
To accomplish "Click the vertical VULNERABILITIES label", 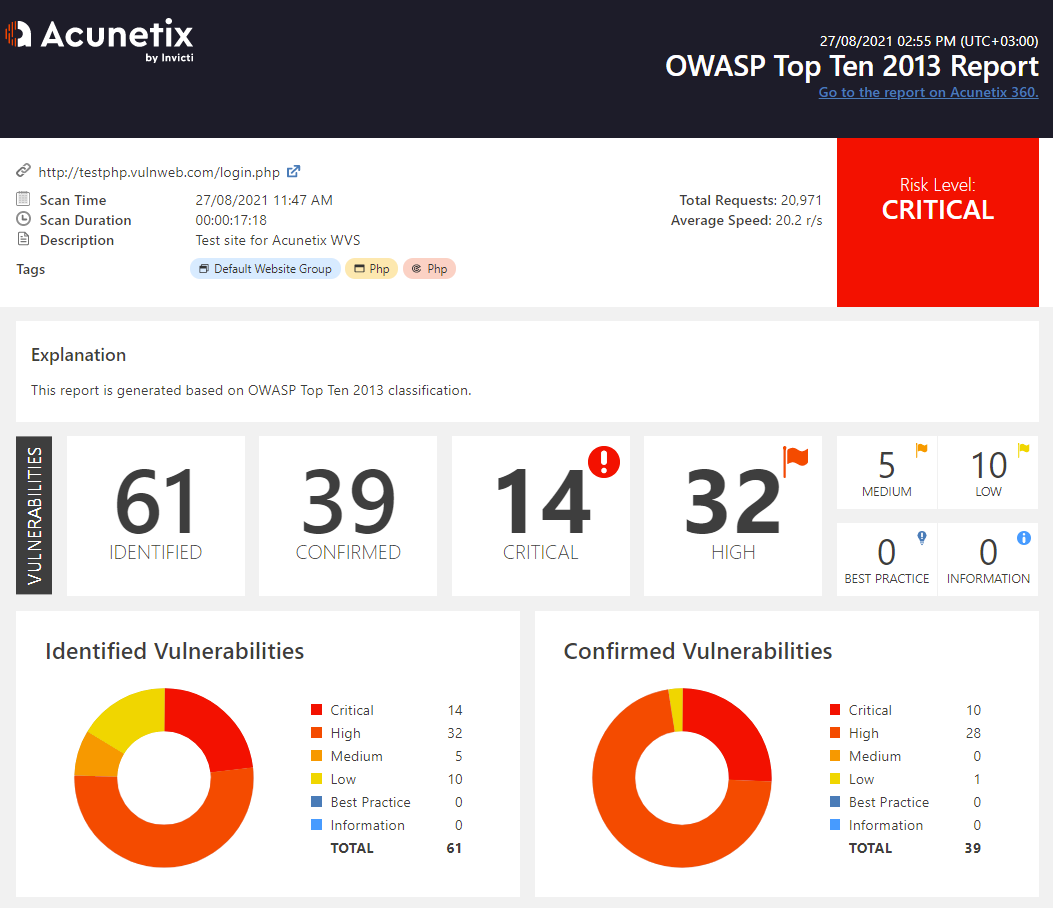I will coord(34,516).
